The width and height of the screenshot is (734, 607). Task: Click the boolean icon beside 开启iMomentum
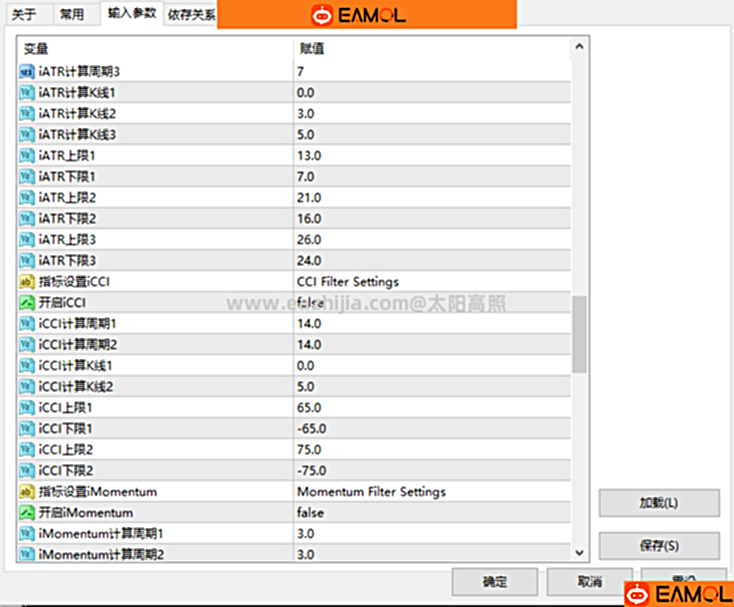click(x=27, y=513)
